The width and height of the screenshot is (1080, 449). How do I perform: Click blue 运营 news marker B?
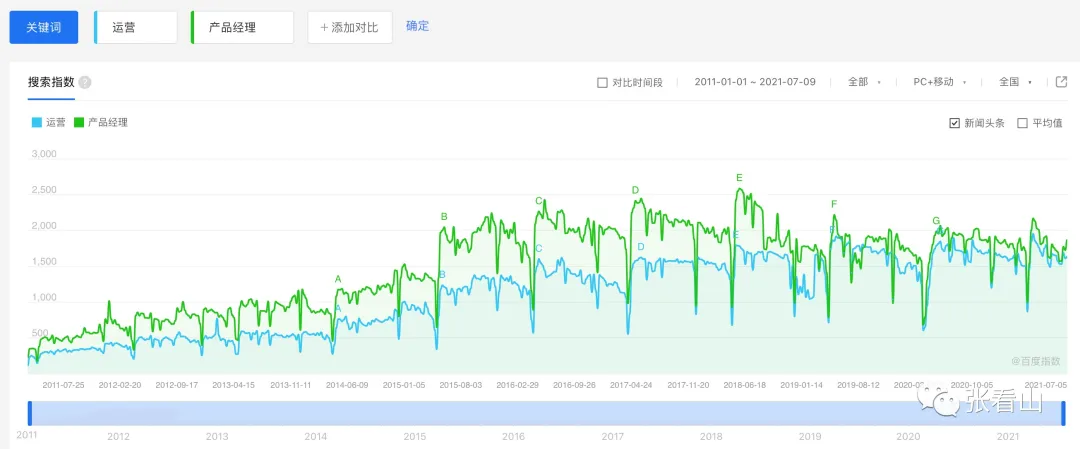point(442,275)
